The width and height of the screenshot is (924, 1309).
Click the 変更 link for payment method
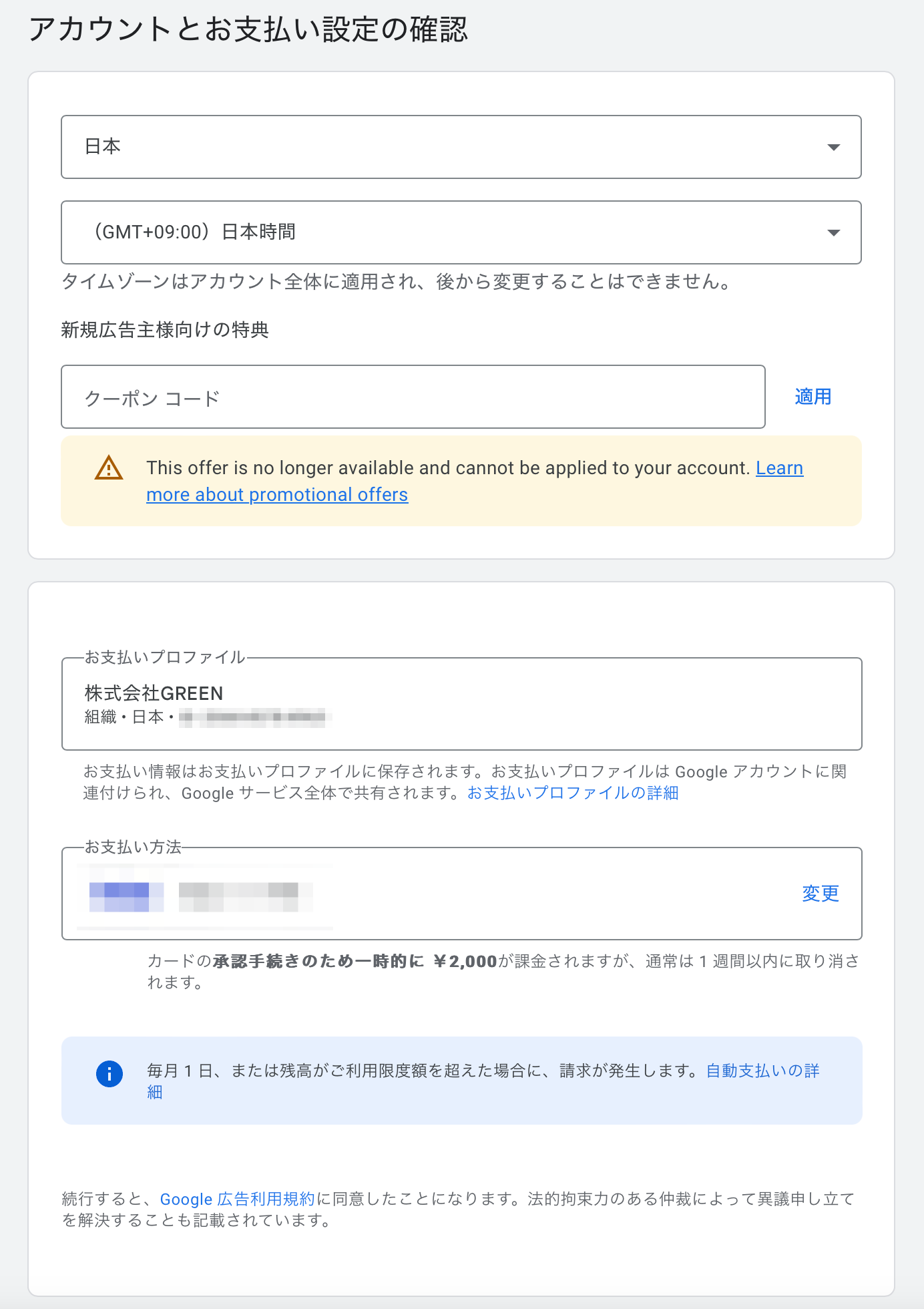click(820, 894)
